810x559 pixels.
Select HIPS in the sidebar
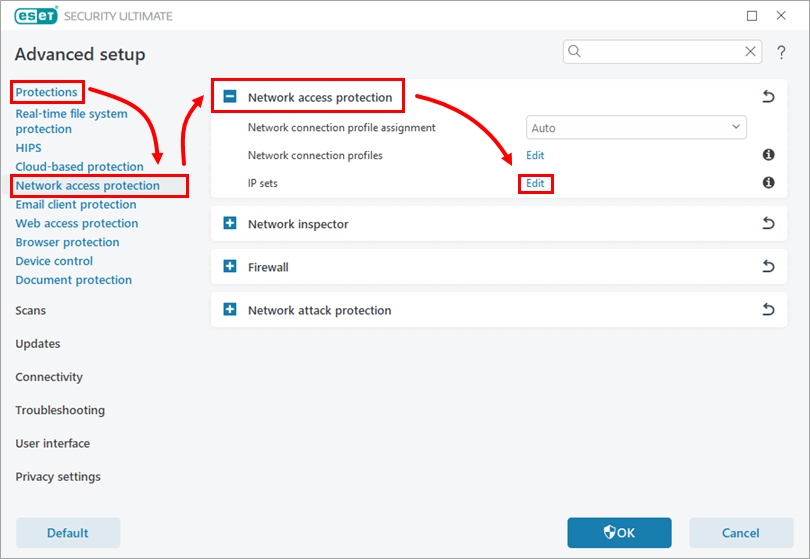tap(28, 148)
